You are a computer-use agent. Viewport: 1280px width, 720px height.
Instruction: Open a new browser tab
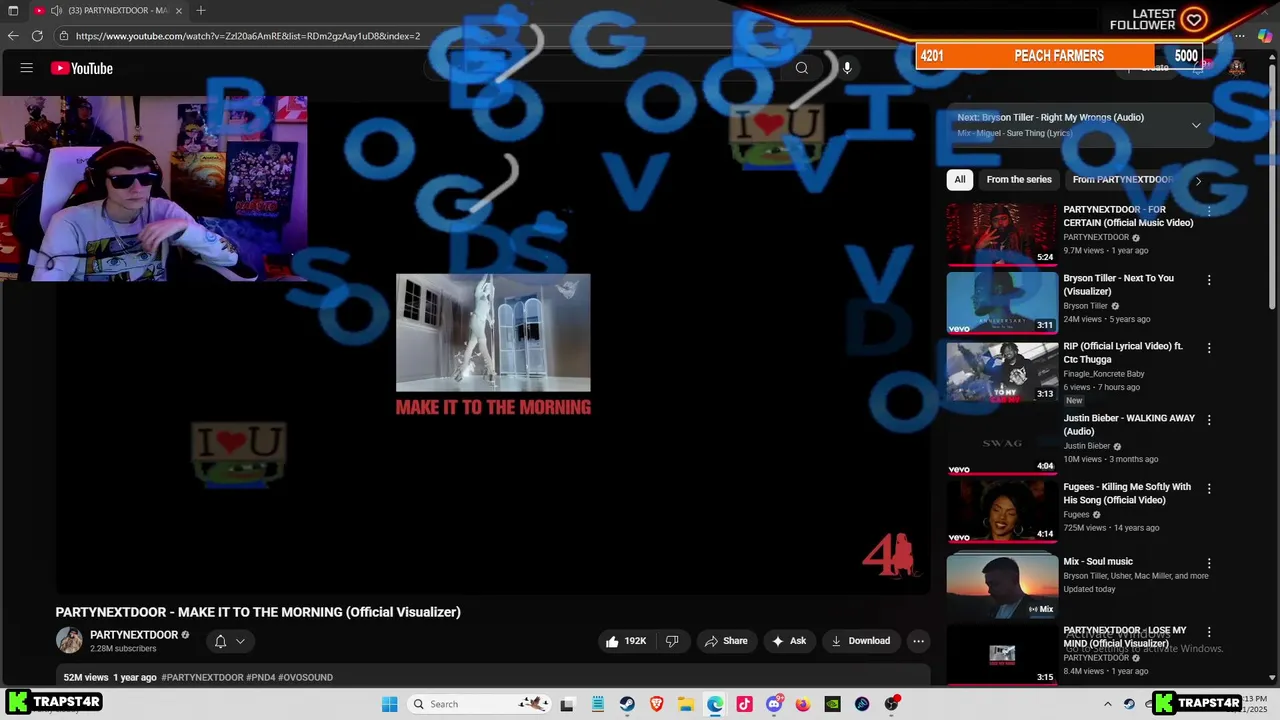(201, 10)
